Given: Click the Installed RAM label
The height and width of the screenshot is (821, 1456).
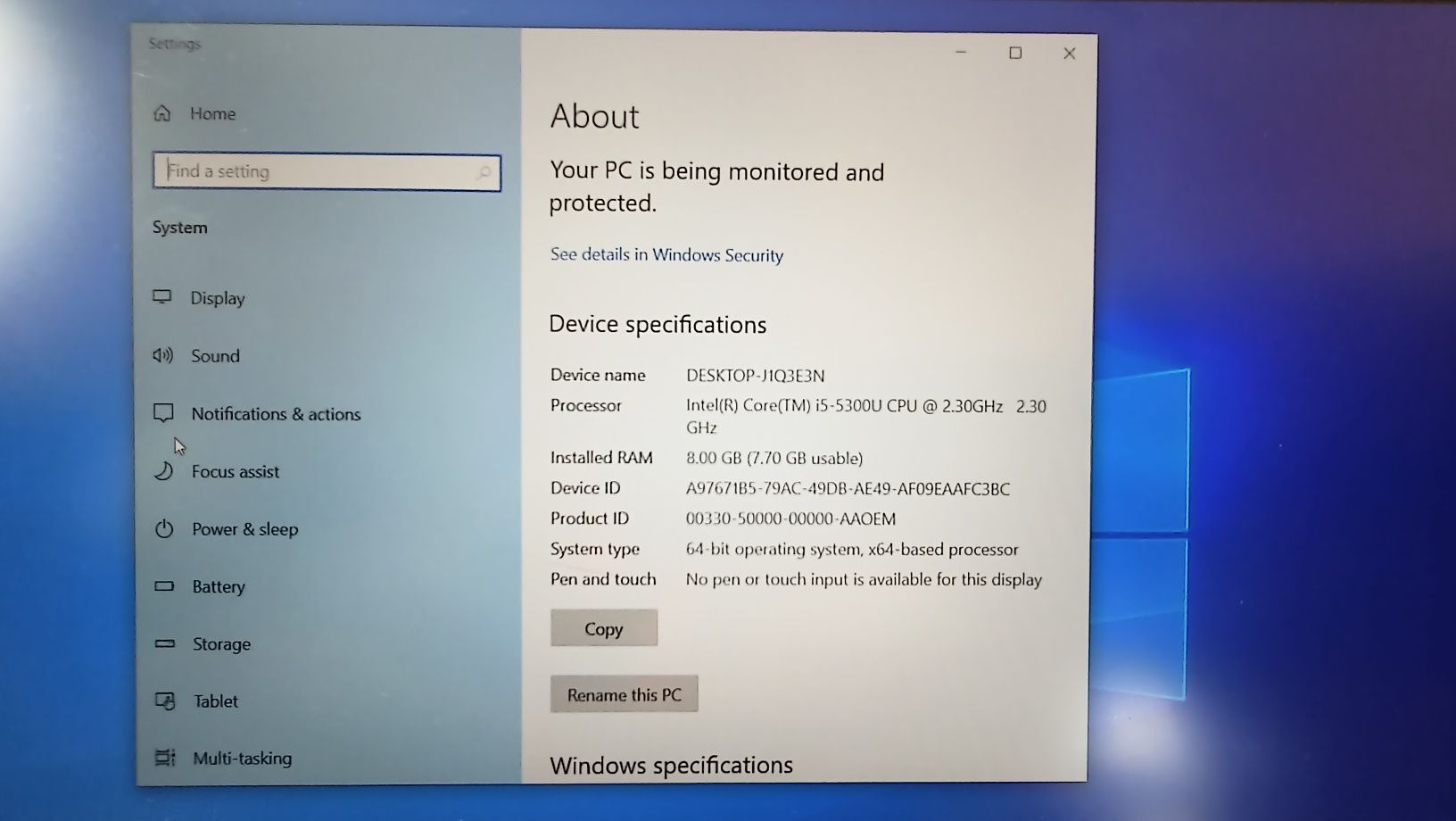Looking at the screenshot, I should pyautogui.click(x=601, y=458).
